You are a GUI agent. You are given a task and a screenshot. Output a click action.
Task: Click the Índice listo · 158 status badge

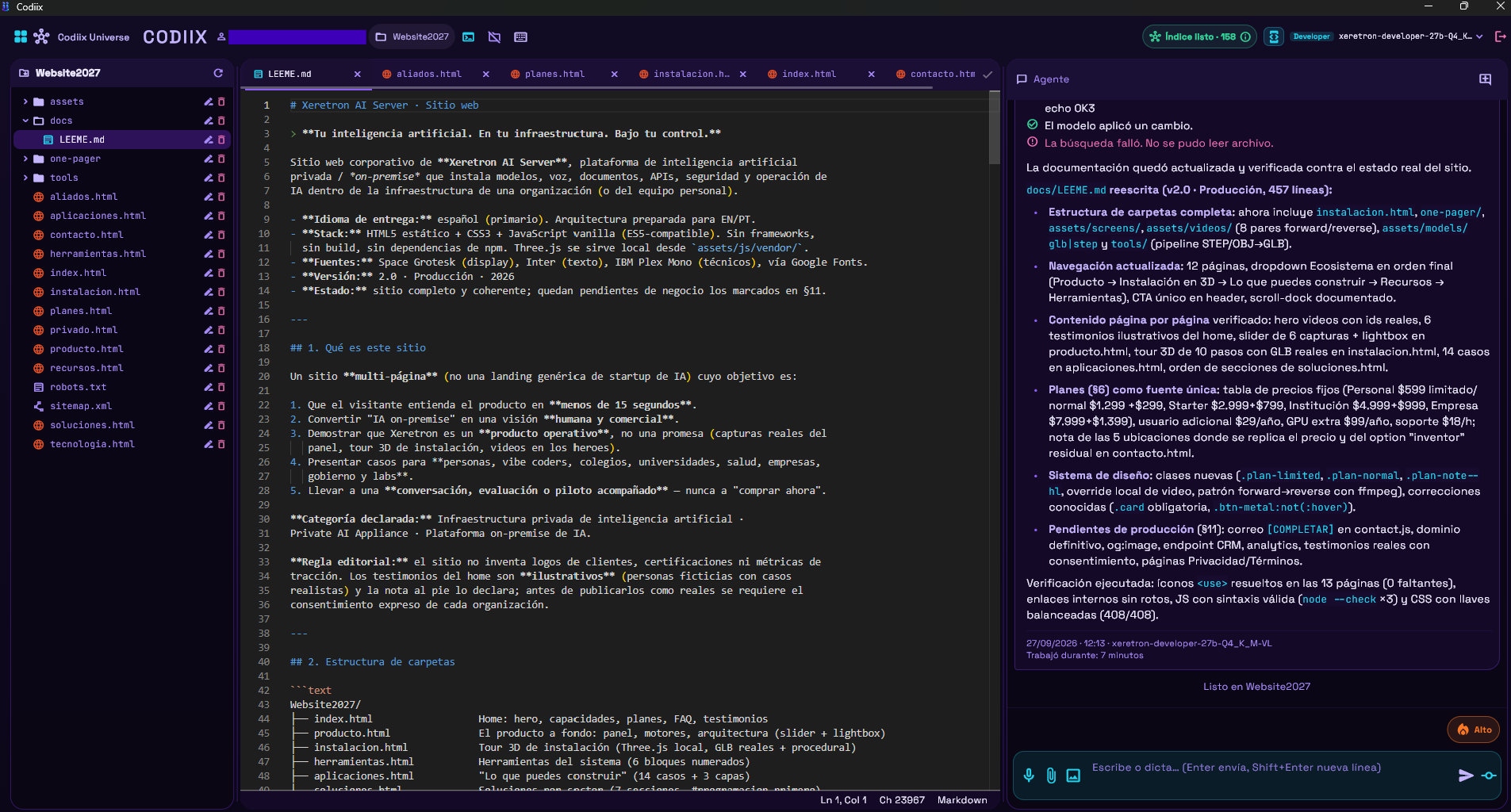point(1199,36)
